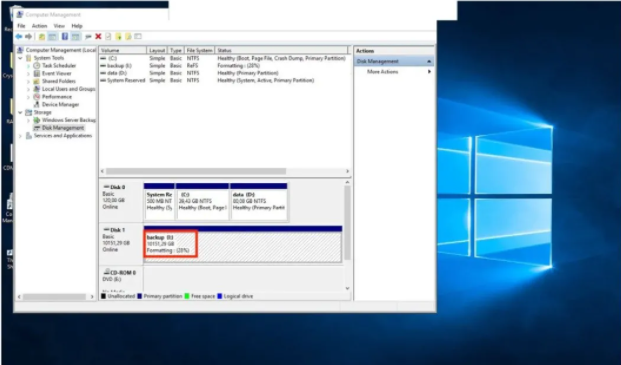621x365 pixels.
Task: Expand the Performance node arrow
Action: point(29,97)
